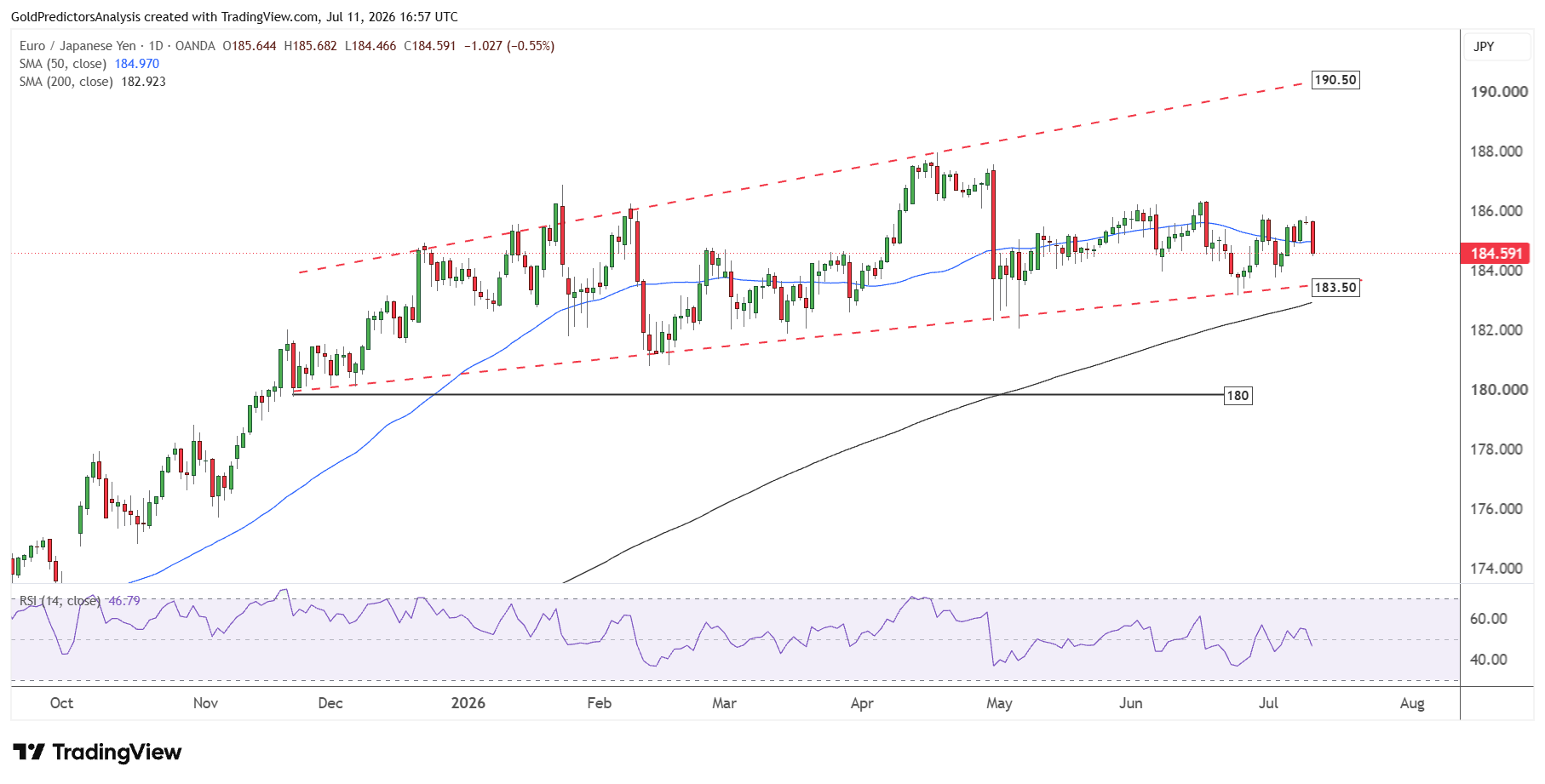
Task: Click the GoldPredictorsAnalysis attribution header text
Action: click(234, 16)
